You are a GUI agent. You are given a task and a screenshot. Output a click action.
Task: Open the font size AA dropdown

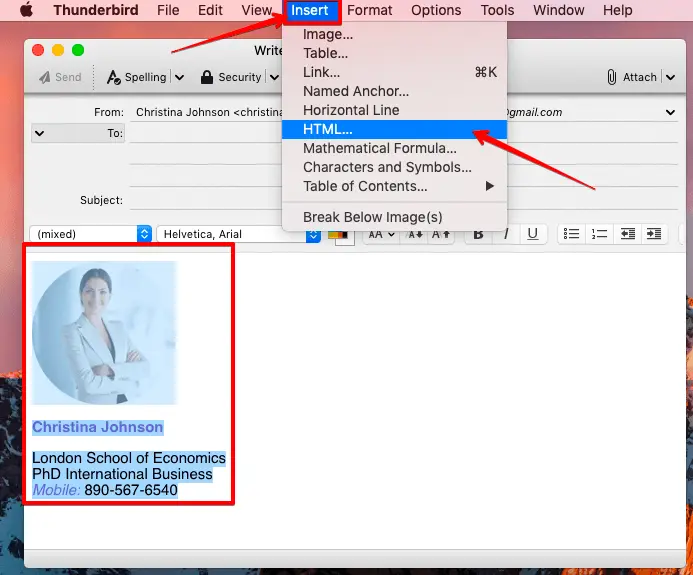tap(381, 234)
